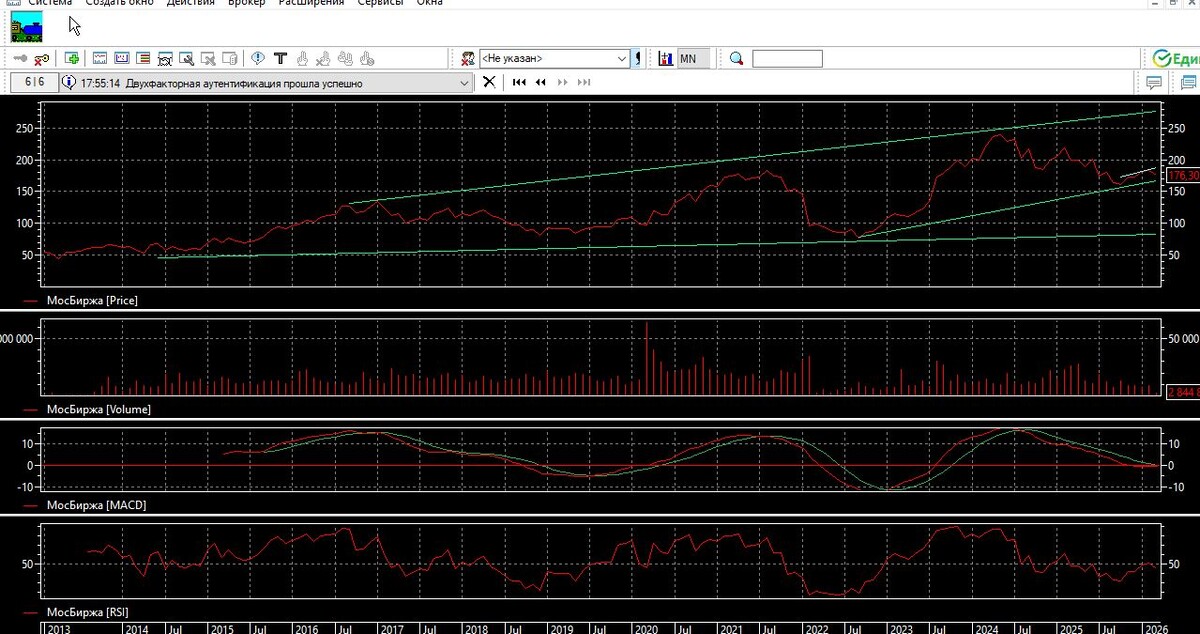Open the rightmost blue chat window icon
Image resolution: width=1200 pixels, height=634 pixels.
[x=1186, y=82]
